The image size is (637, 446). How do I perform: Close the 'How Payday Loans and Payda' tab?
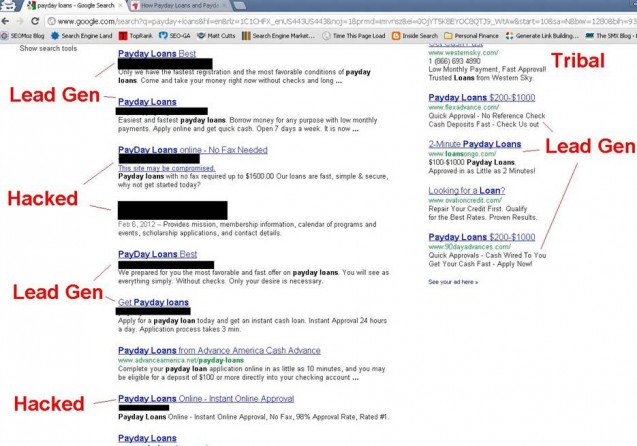point(225,6)
